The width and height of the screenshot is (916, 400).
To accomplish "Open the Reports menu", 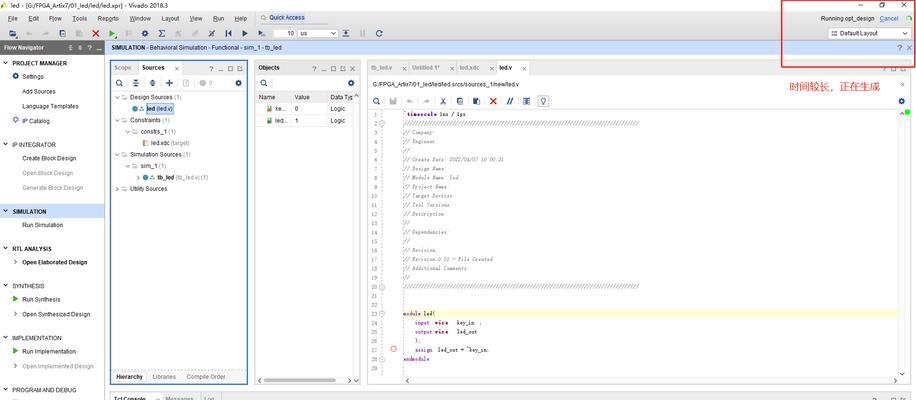I will click(108, 19).
